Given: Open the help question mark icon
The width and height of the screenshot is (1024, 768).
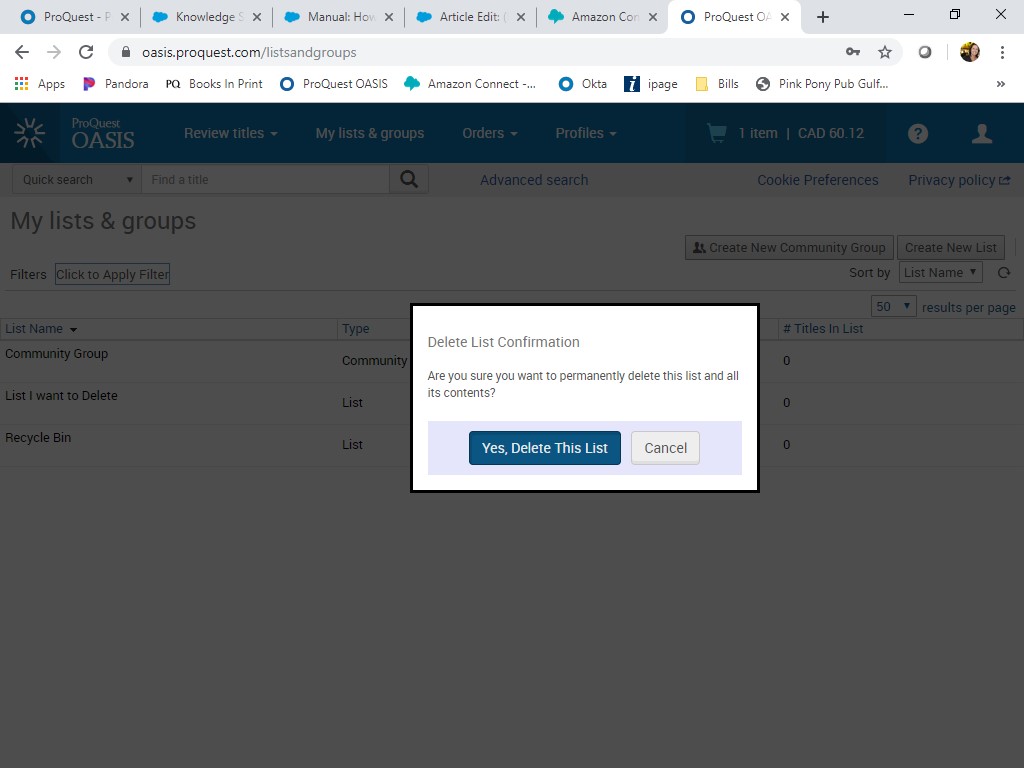Looking at the screenshot, I should point(917,134).
